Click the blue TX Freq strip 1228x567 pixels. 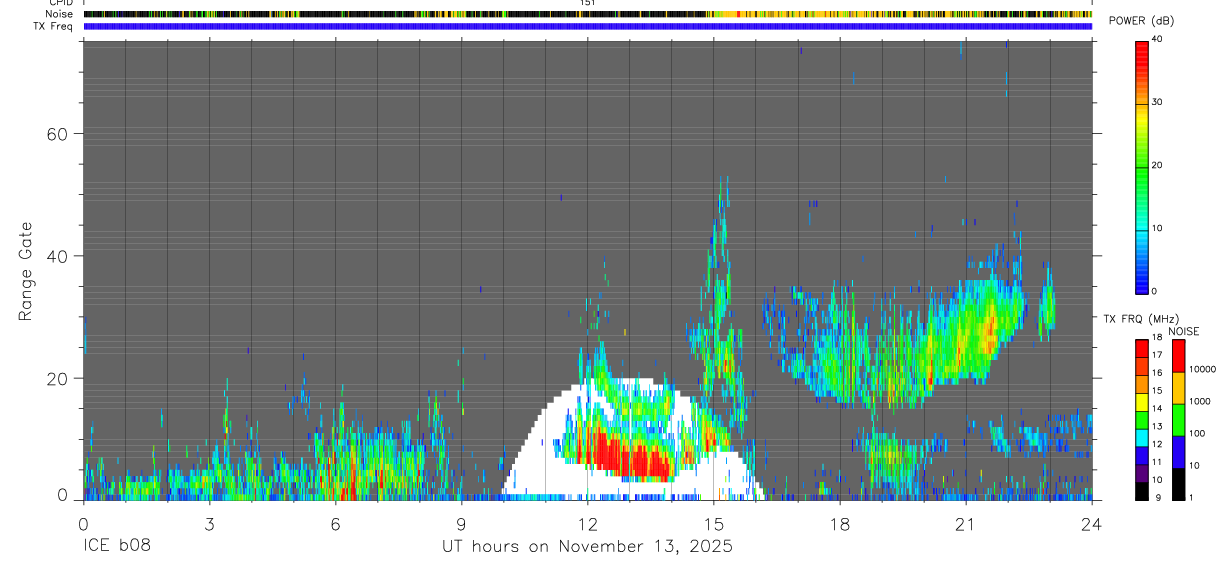(x=588, y=26)
